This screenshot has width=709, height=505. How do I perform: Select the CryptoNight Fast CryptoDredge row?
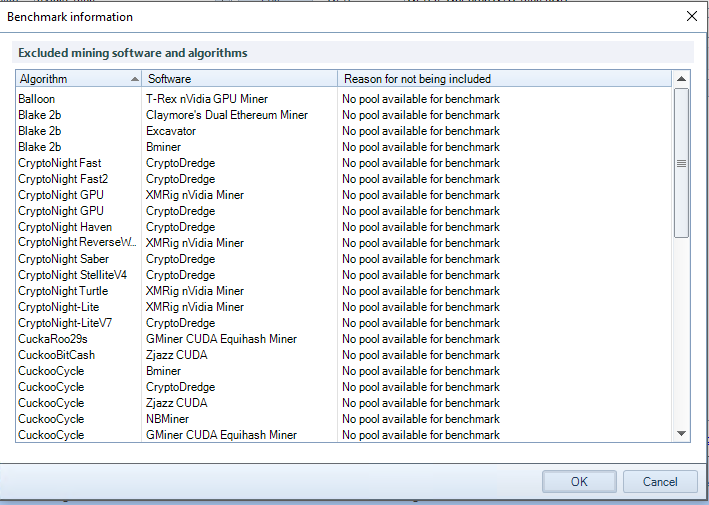tap(344, 163)
